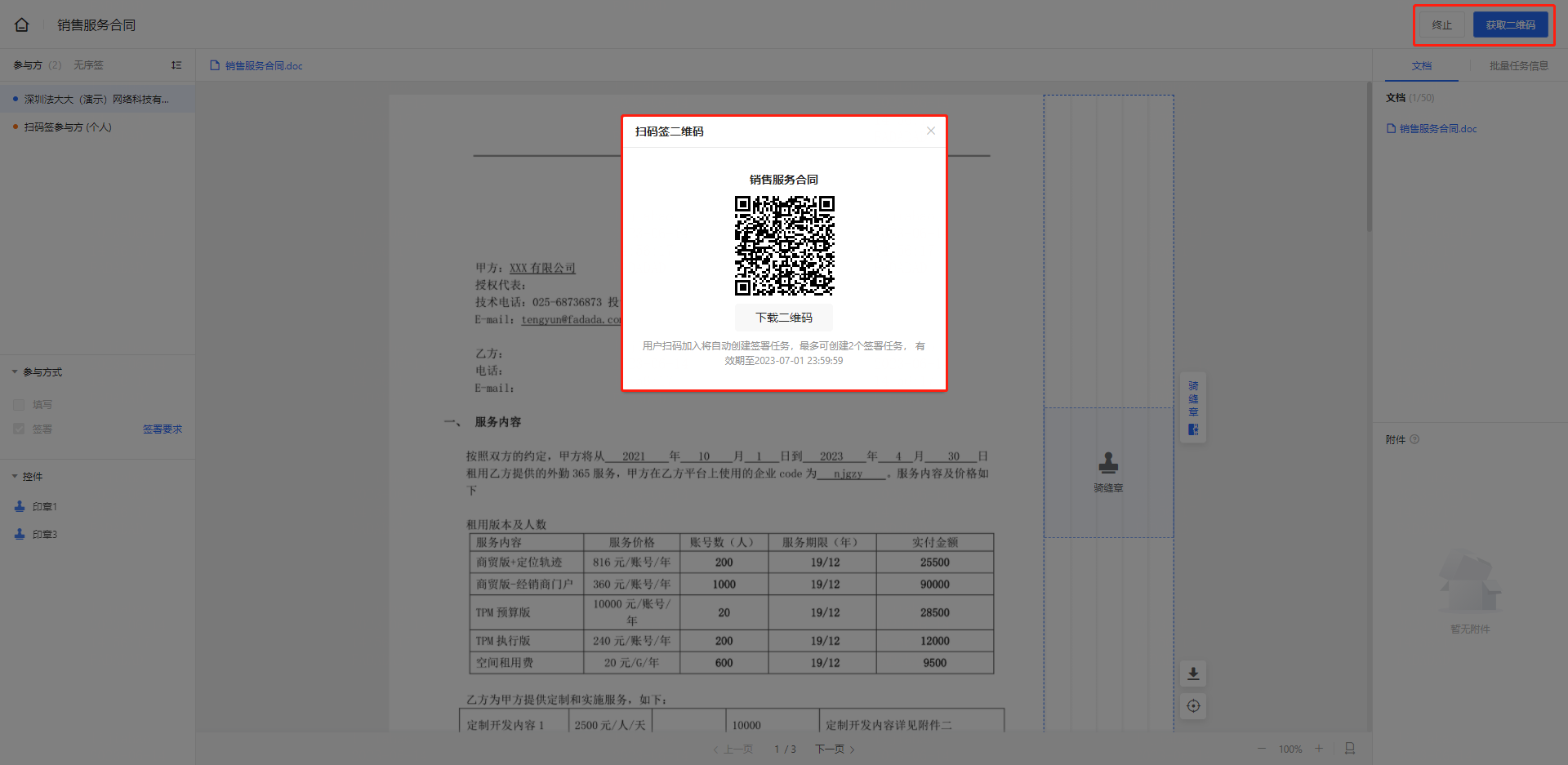Go to 上一页 previous page
Image resolution: width=1568 pixels, height=765 pixels.
[733, 749]
